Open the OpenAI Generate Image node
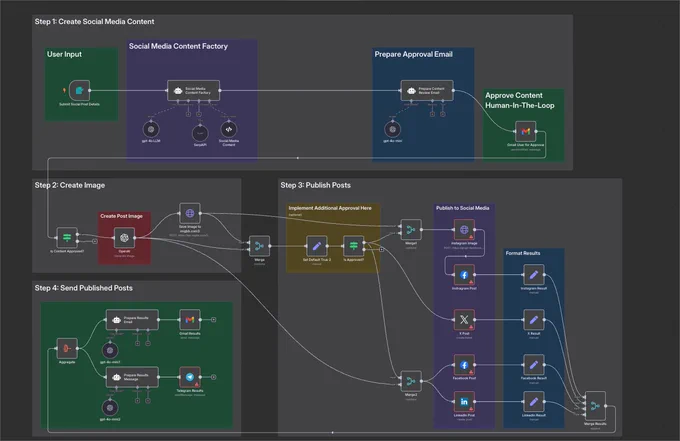 pyautogui.click(x=124, y=238)
